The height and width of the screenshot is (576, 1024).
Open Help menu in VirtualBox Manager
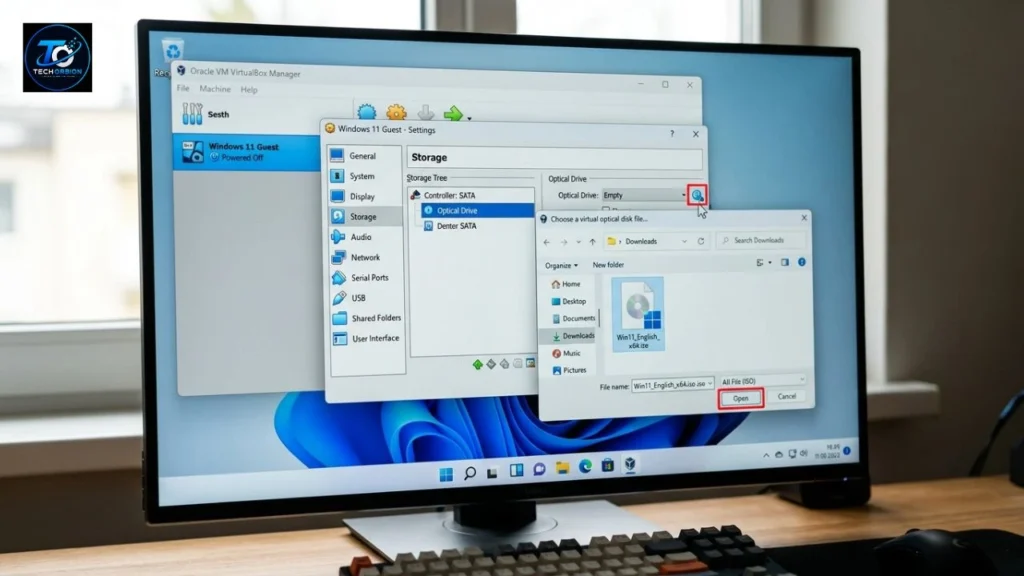point(249,89)
